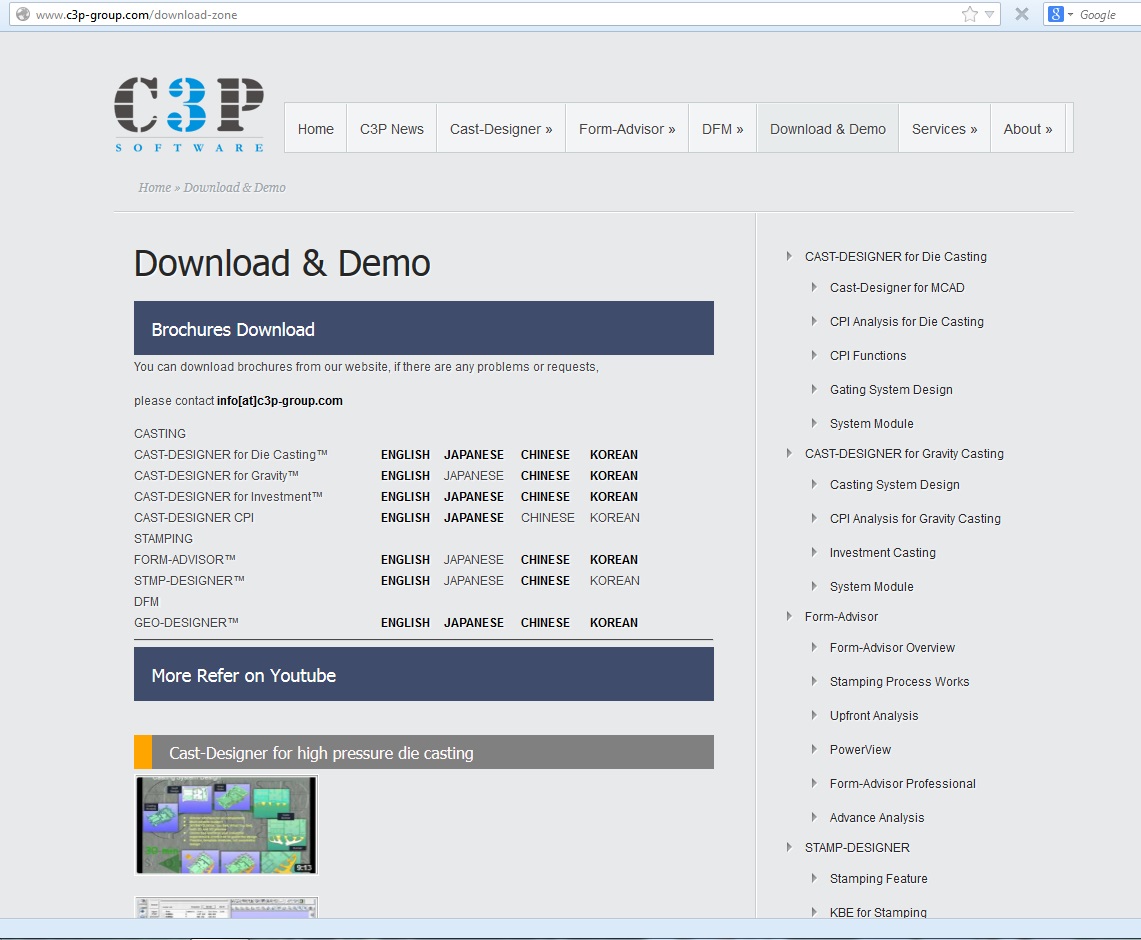This screenshot has width=1141, height=940.
Task: Bookmark this page with the star icon
Action: (969, 15)
